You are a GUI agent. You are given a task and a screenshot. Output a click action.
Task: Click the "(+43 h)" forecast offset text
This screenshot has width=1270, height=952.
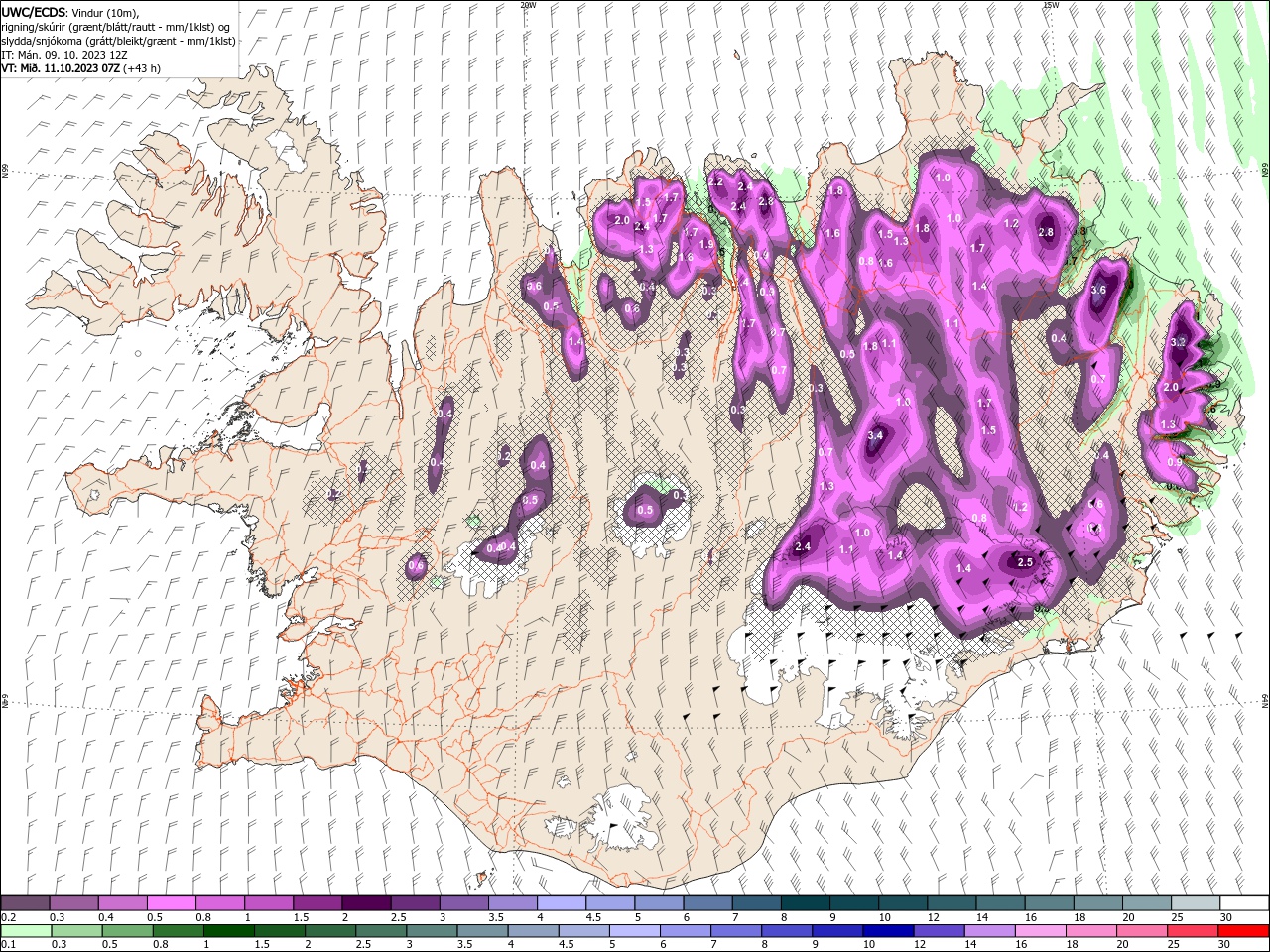[x=142, y=68]
